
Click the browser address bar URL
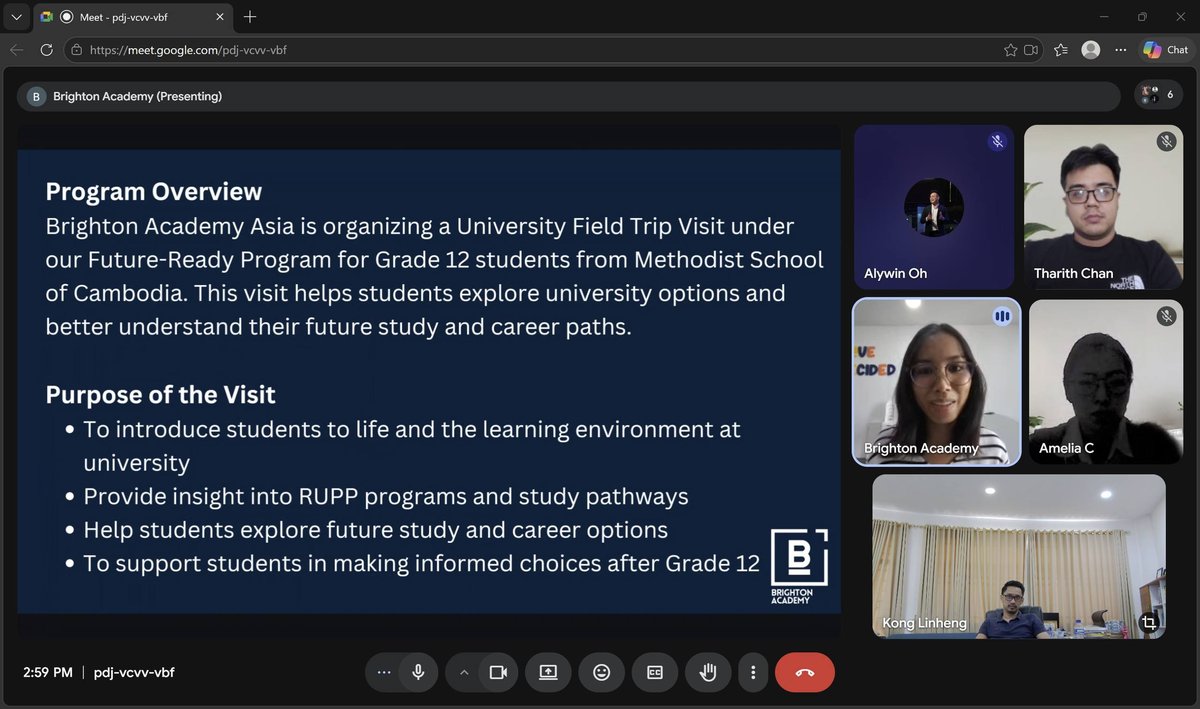[x=188, y=49]
